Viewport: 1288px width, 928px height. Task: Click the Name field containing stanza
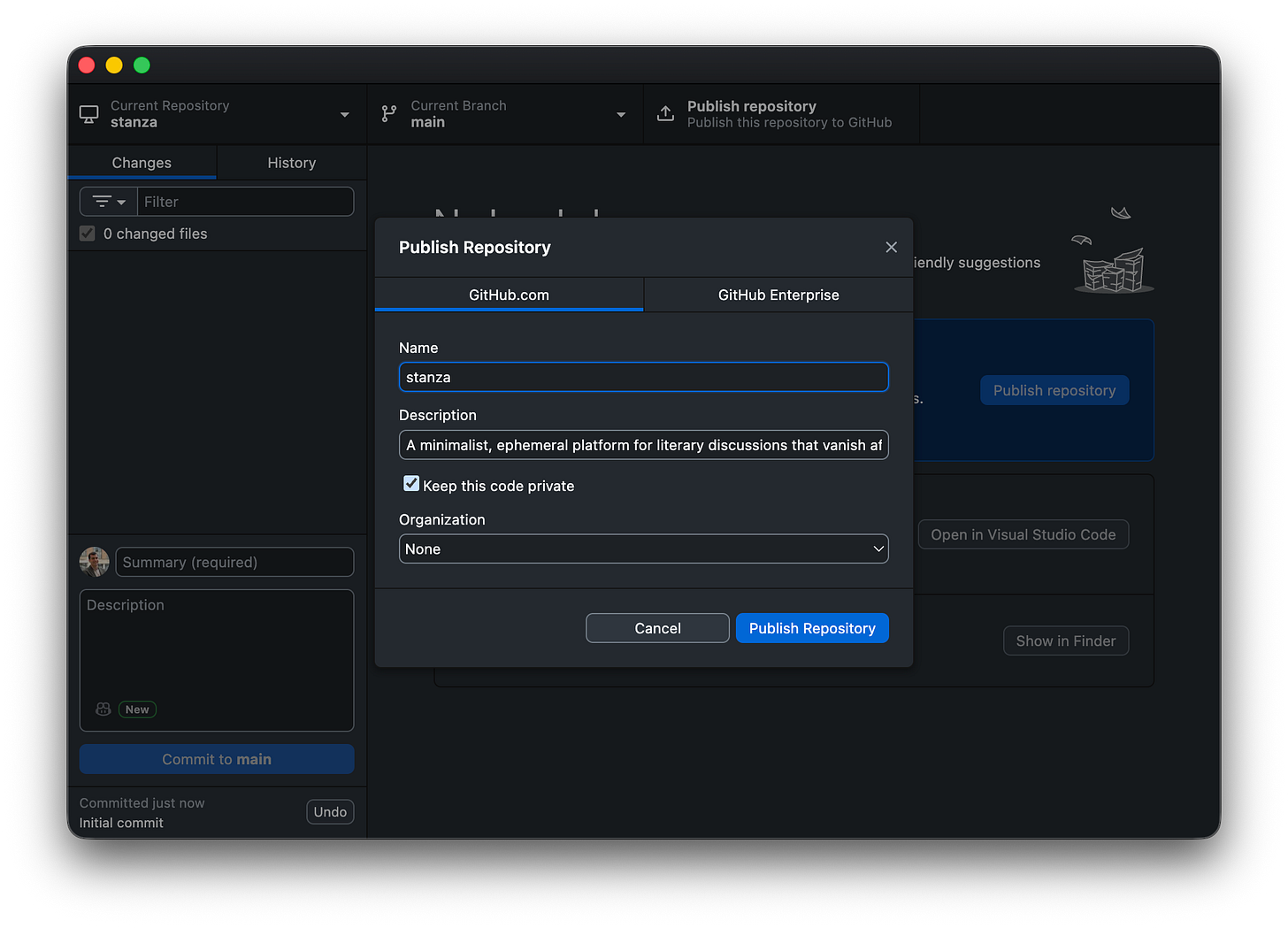click(643, 377)
